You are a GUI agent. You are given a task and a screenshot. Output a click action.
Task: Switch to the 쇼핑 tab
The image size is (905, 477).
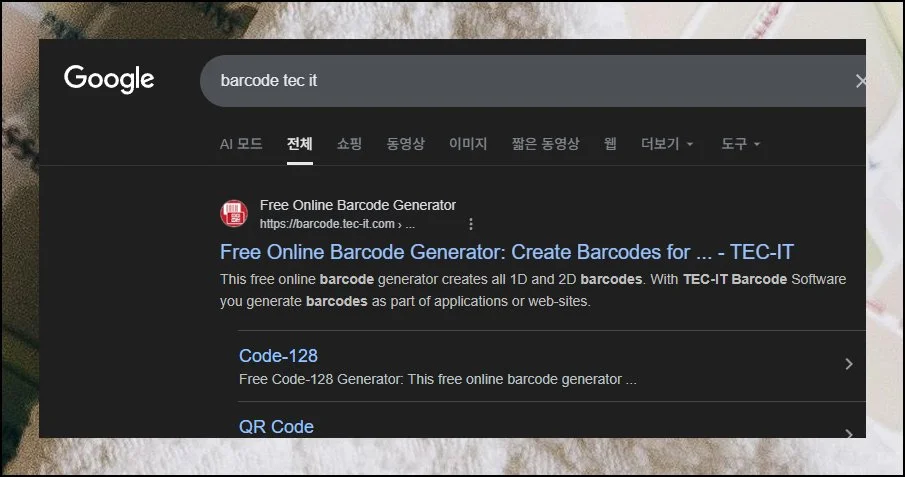pyautogui.click(x=349, y=144)
